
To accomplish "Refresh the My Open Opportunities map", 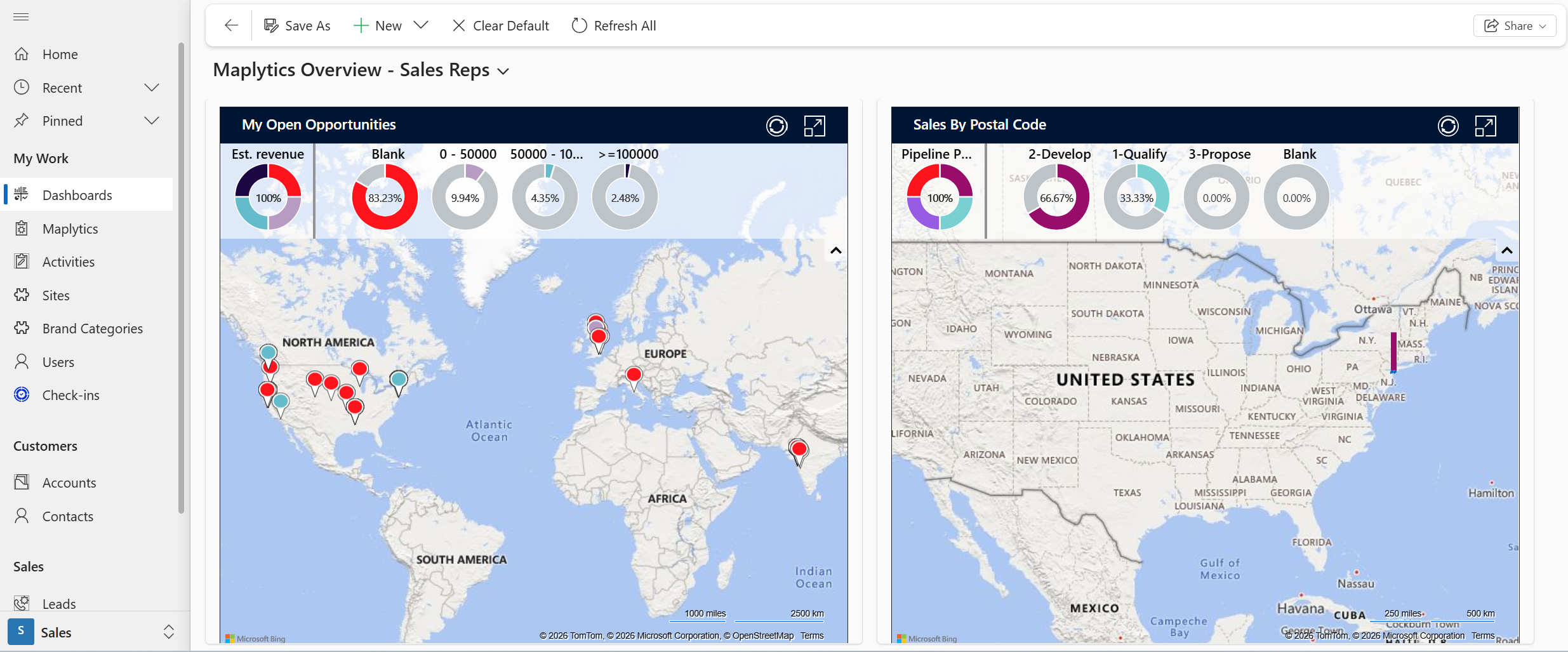I will [776, 126].
